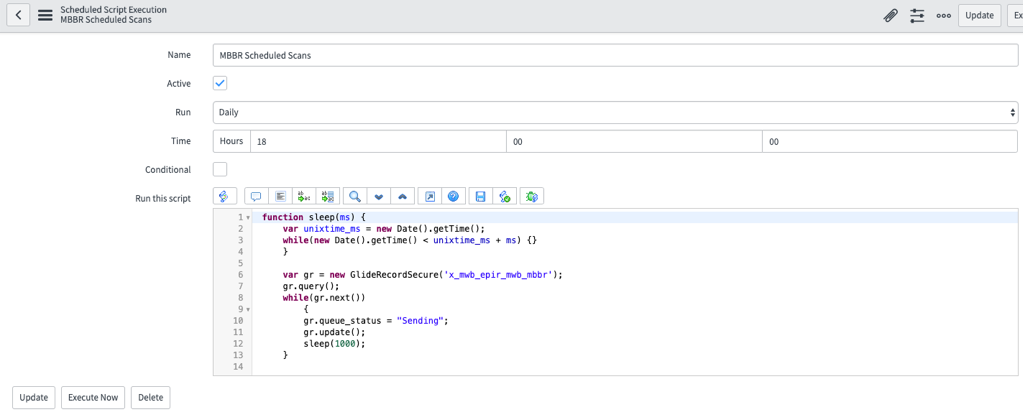The width and height of the screenshot is (1023, 413).
Task: Find previous with up arrow icon
Action: tap(402, 196)
